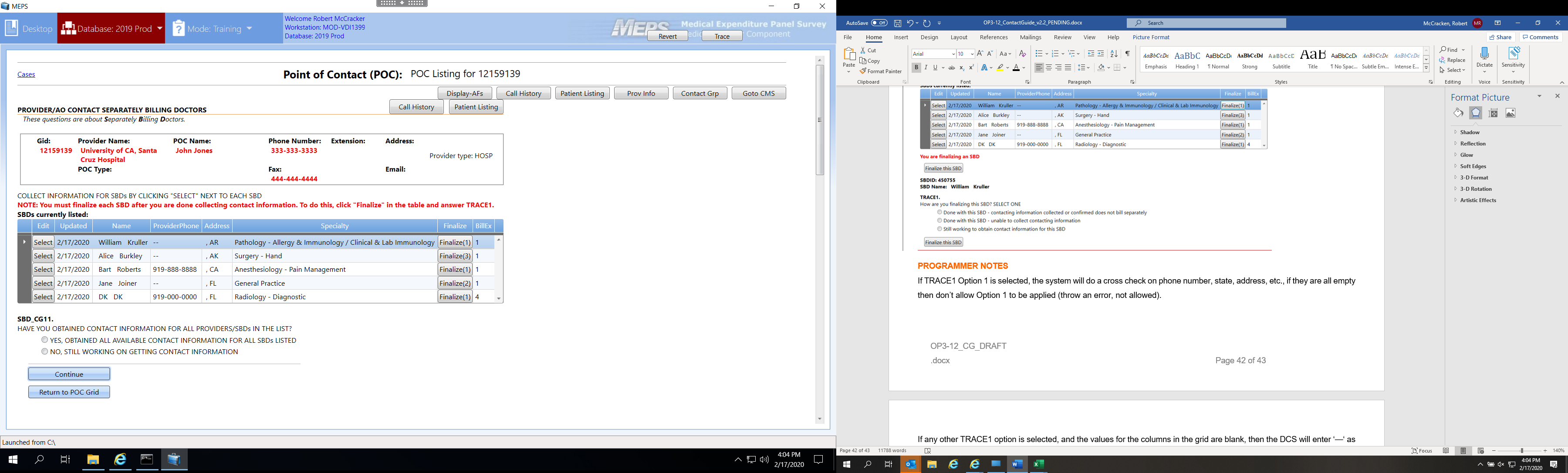
Task: Select the Picture tab icon in Format Picture
Action: (1510, 113)
